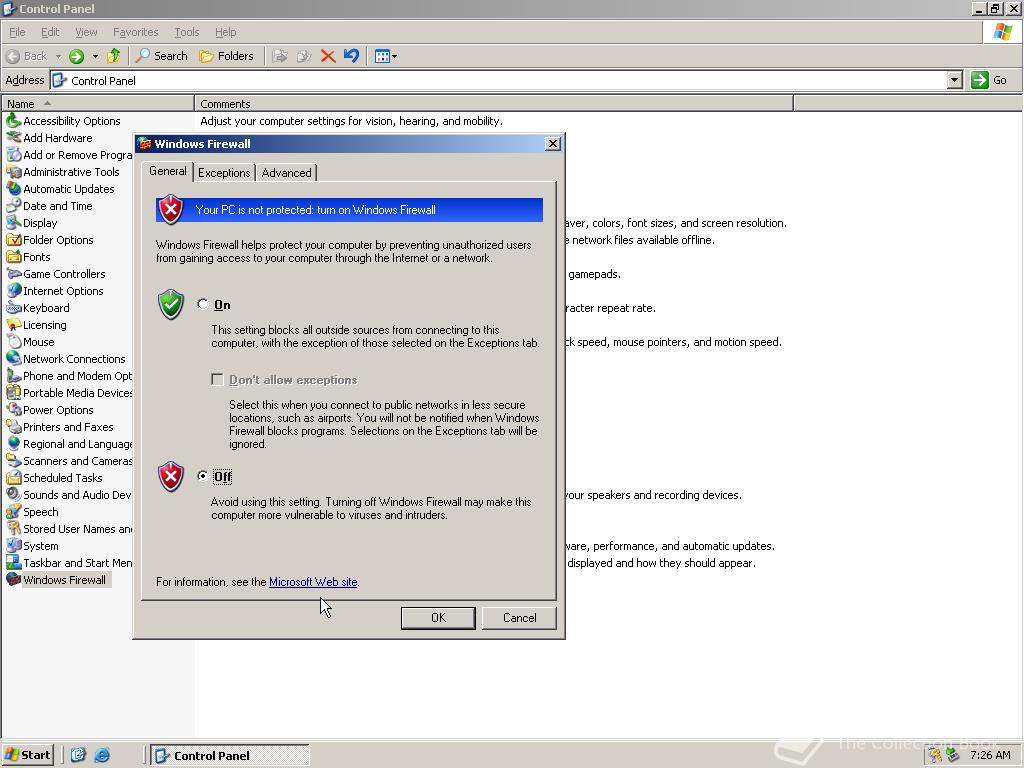Click the green Forward arrow icon
The height and width of the screenshot is (768, 1024).
[x=76, y=56]
